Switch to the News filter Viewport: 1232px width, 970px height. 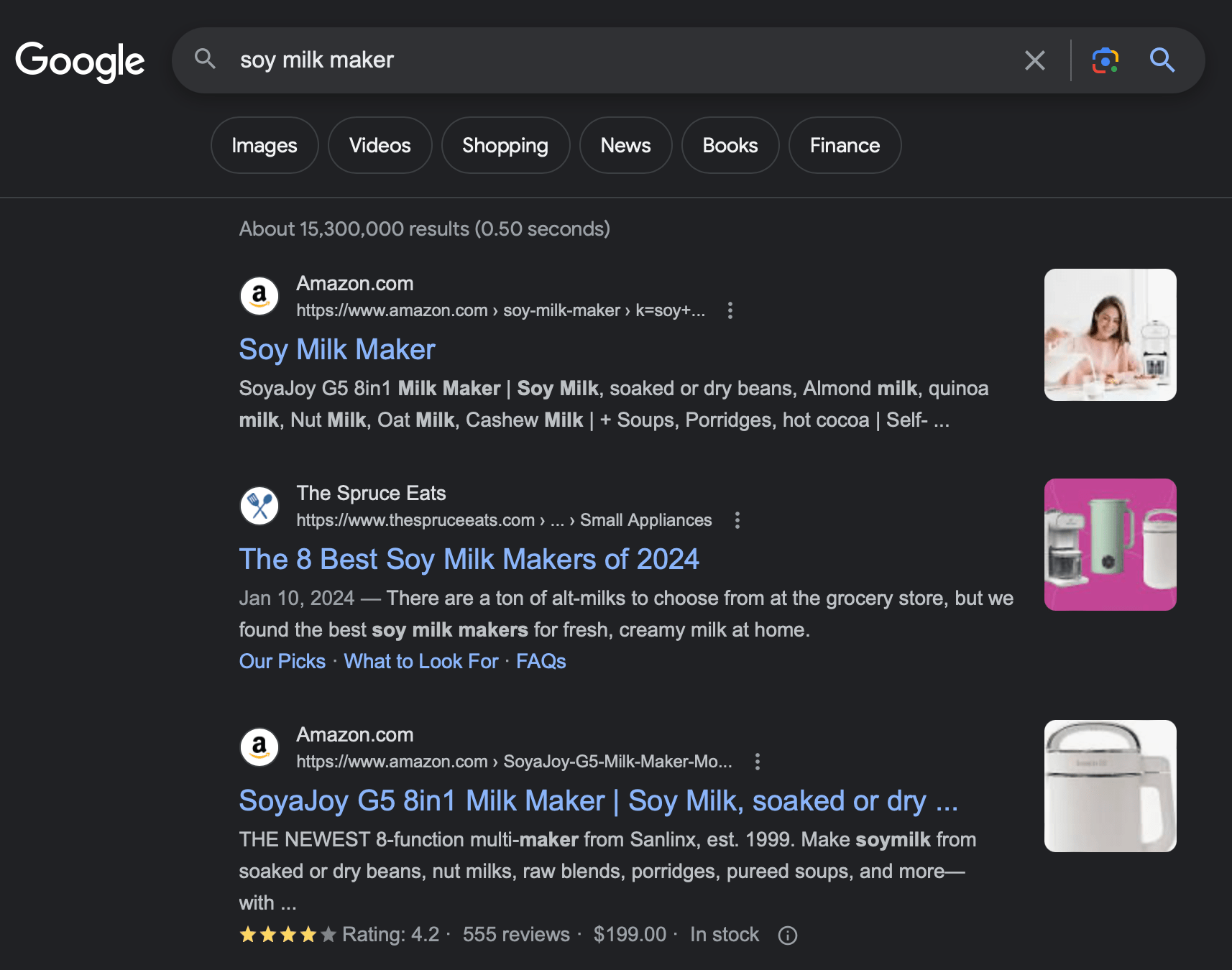[625, 145]
